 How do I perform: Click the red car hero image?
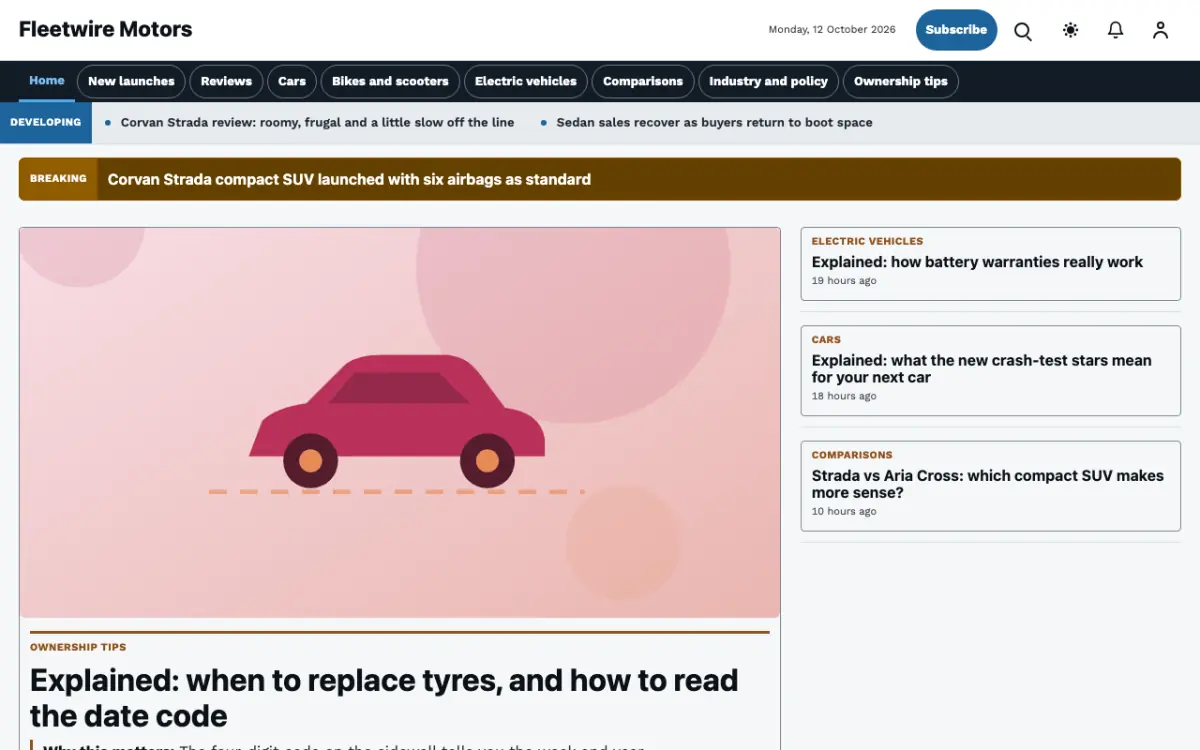pyautogui.click(x=399, y=422)
